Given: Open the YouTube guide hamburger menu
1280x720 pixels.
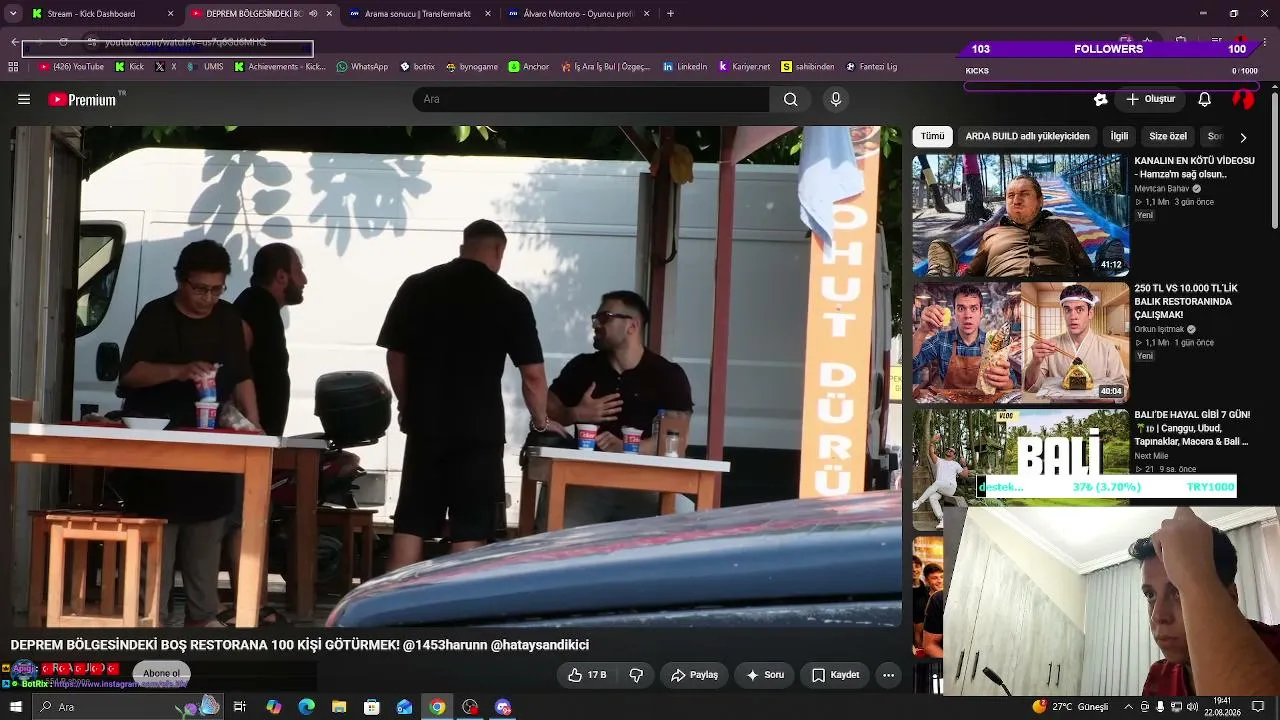Looking at the screenshot, I should click(x=24, y=99).
